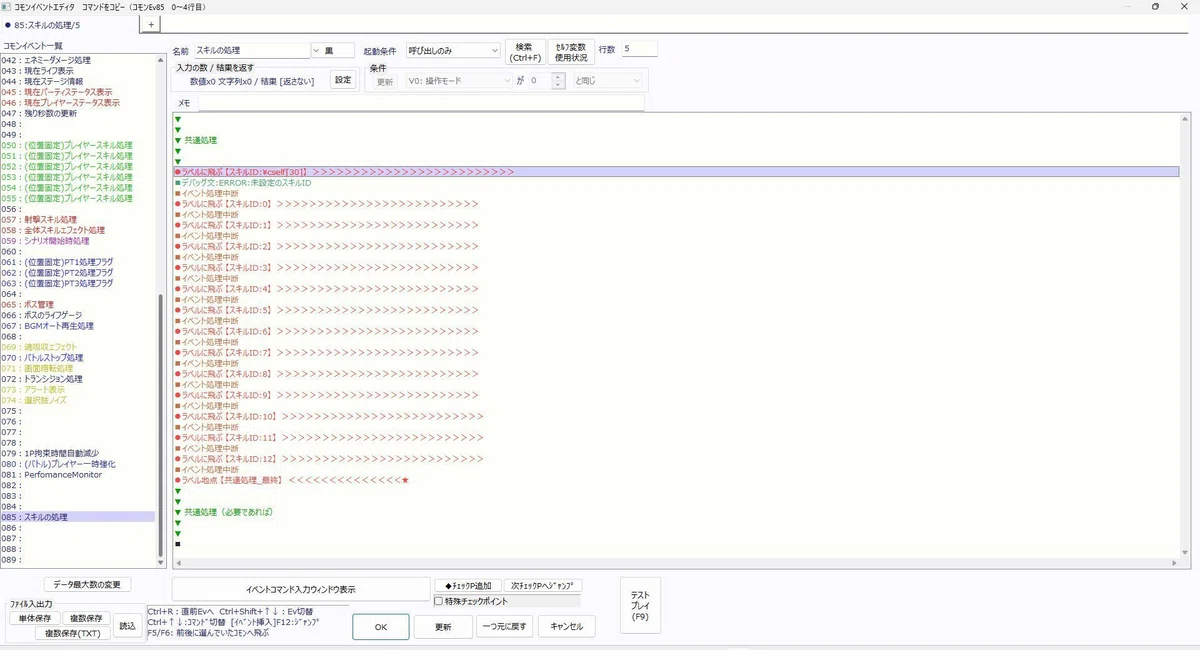Screen dimensions: 1200x650
Task: Open the 起動条件 dropdown set to 呼び出しのみ
Action: tap(453, 50)
